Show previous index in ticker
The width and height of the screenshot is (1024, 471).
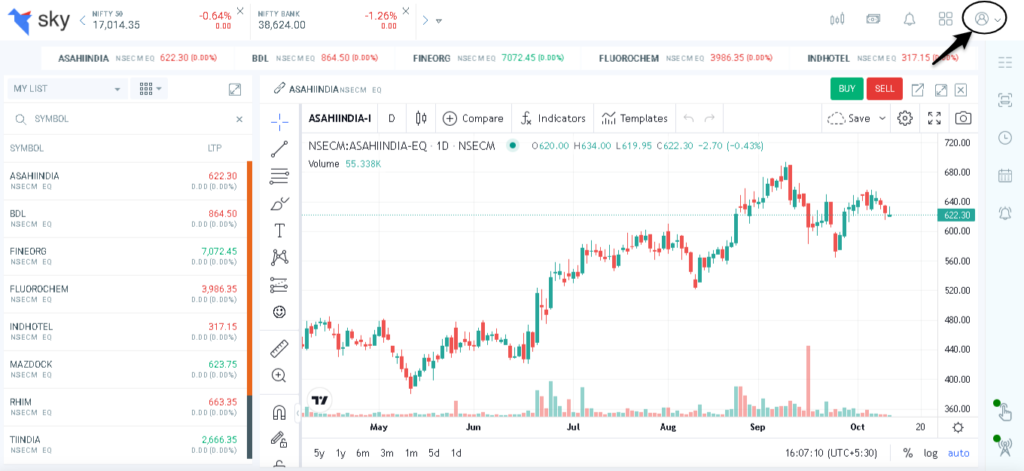(82, 20)
